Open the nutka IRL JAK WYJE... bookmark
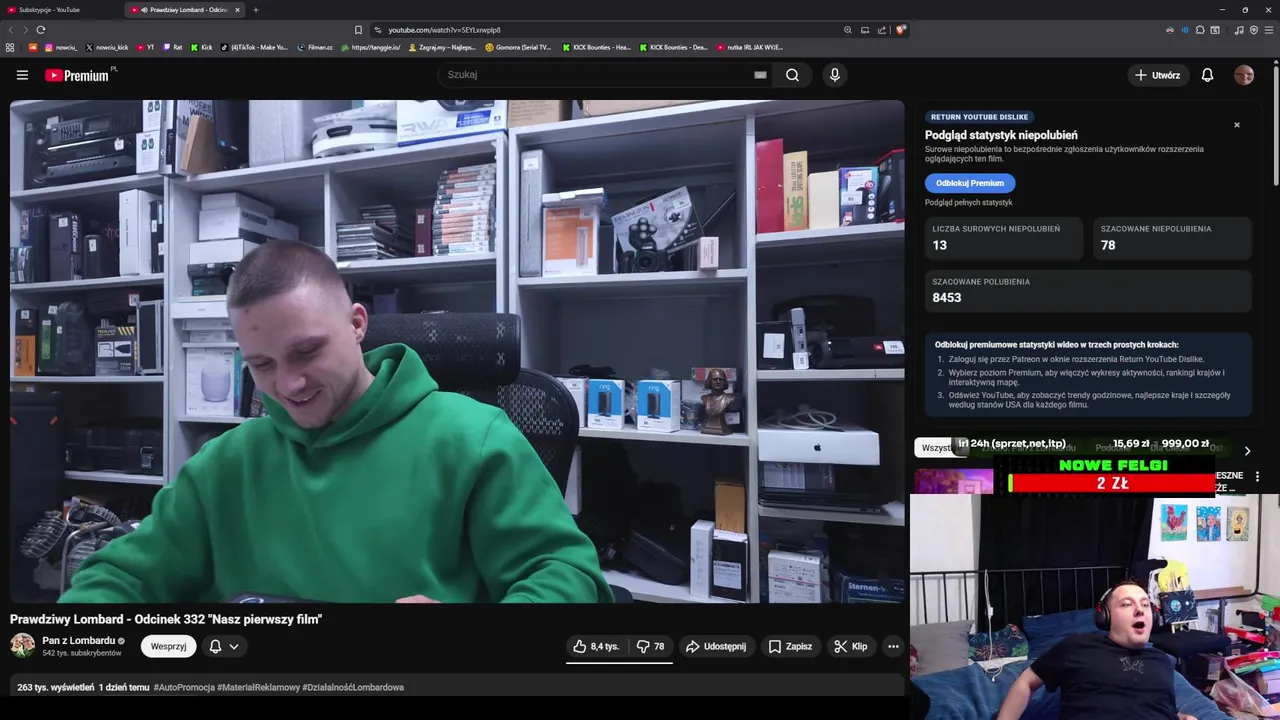 750,47
